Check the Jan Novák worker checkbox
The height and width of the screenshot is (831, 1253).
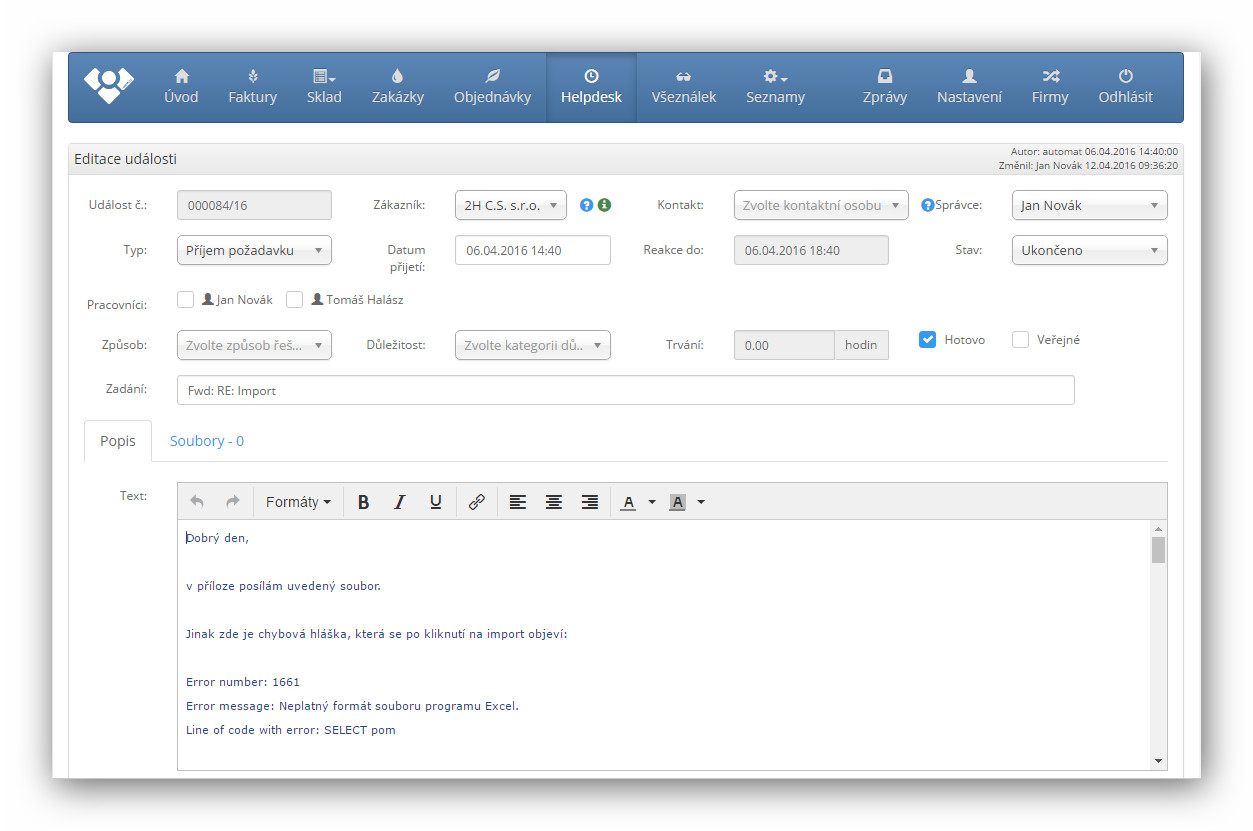click(x=185, y=299)
